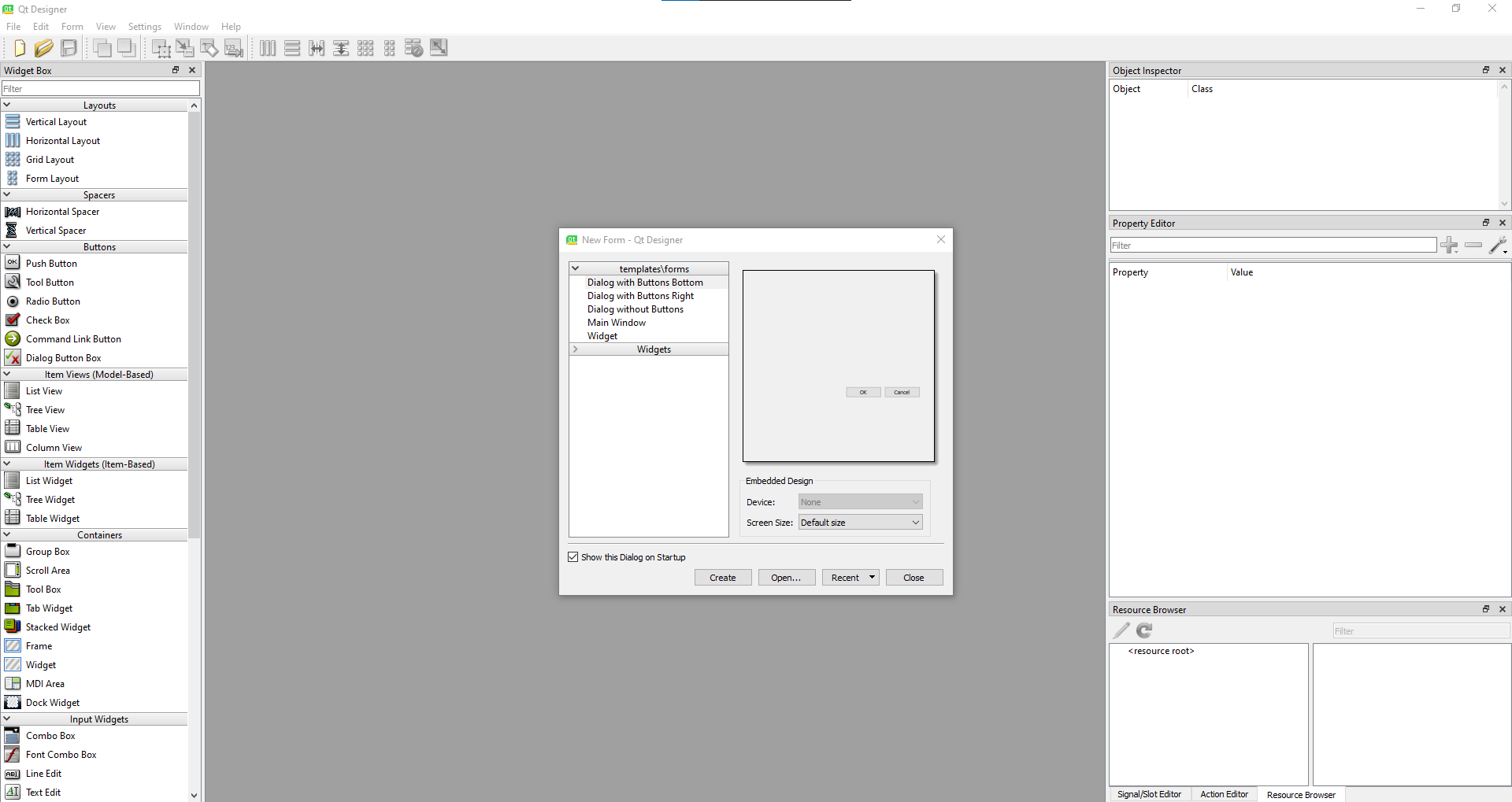Select the Check Box widget entry

tap(47, 320)
